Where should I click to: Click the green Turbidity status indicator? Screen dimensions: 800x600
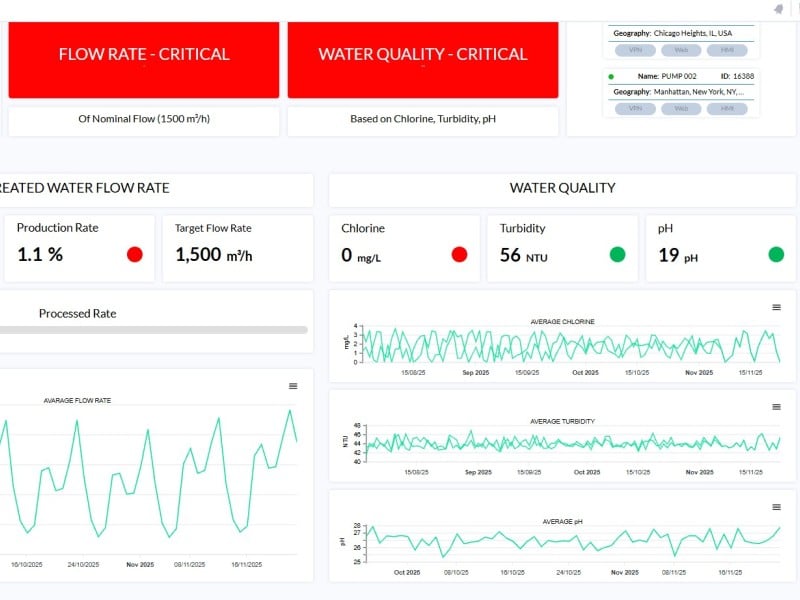[x=617, y=254]
